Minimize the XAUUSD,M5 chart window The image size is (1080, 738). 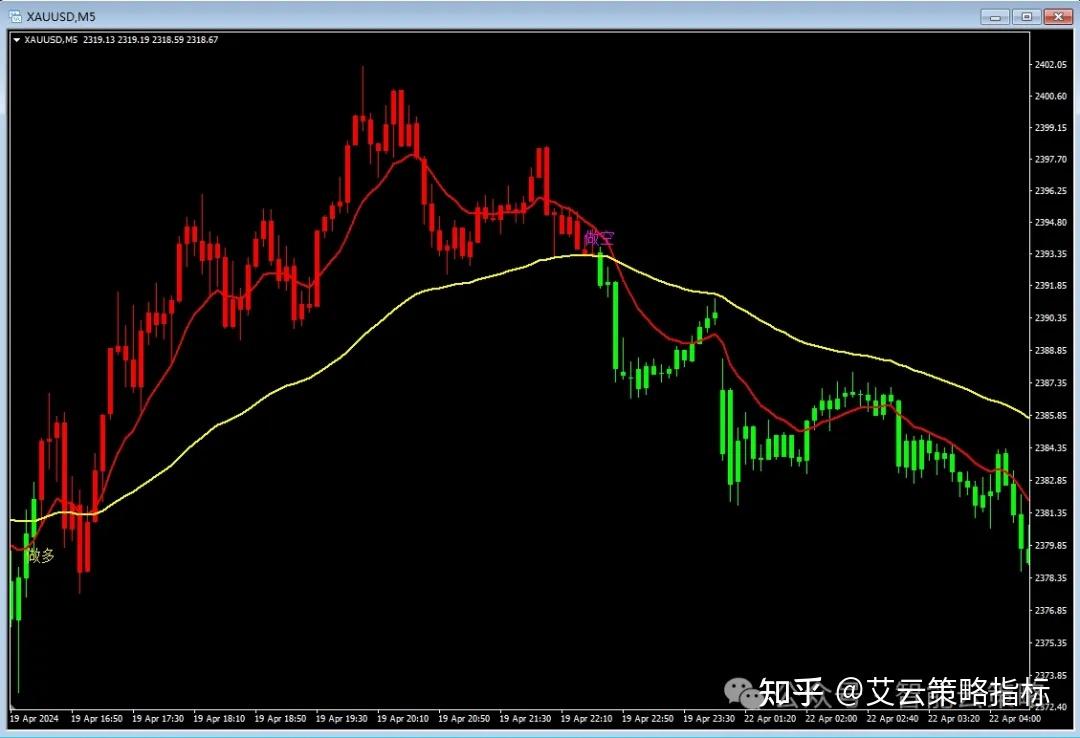pos(995,17)
